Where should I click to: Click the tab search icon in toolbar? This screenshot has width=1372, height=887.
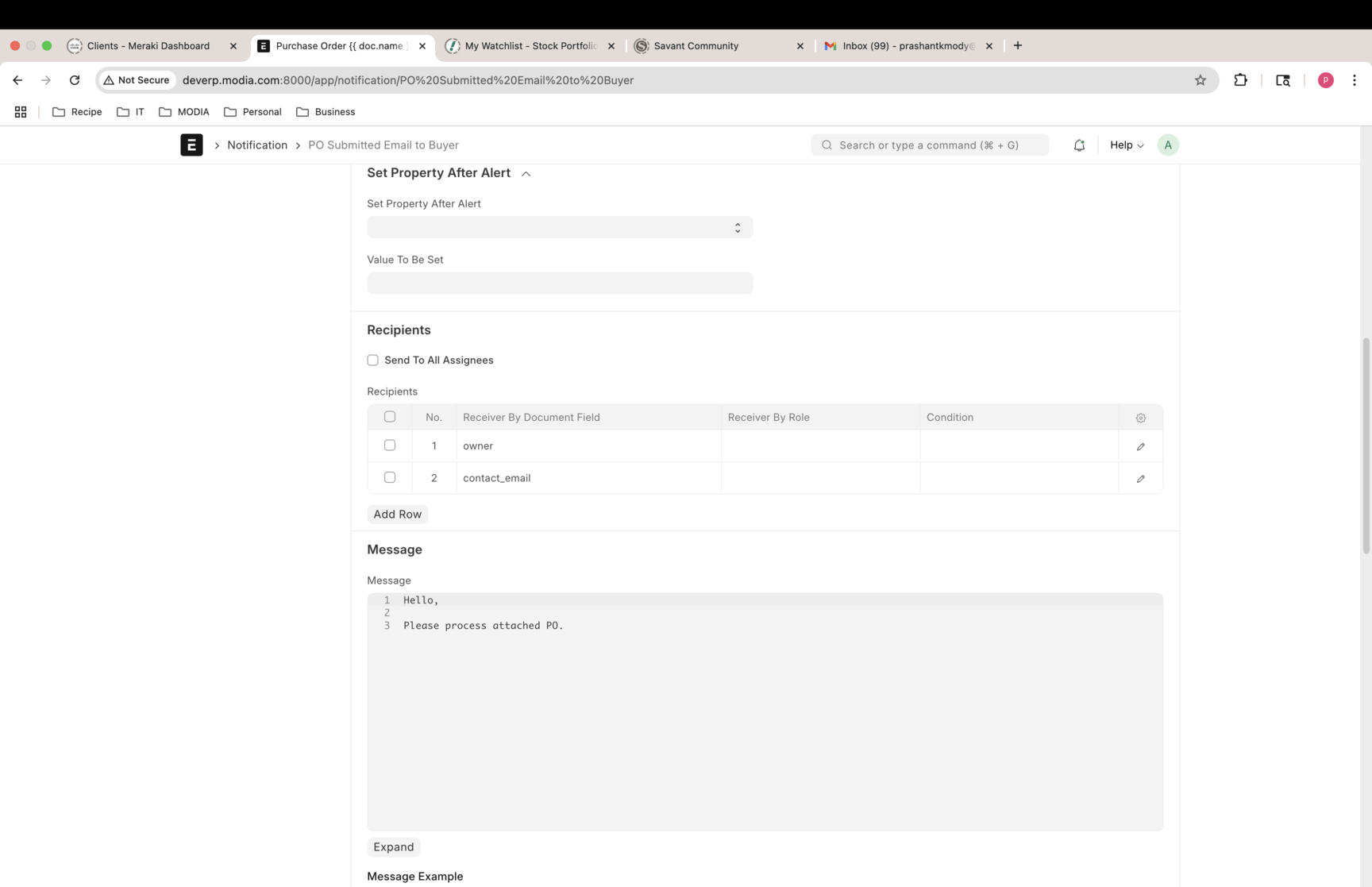point(1283,80)
